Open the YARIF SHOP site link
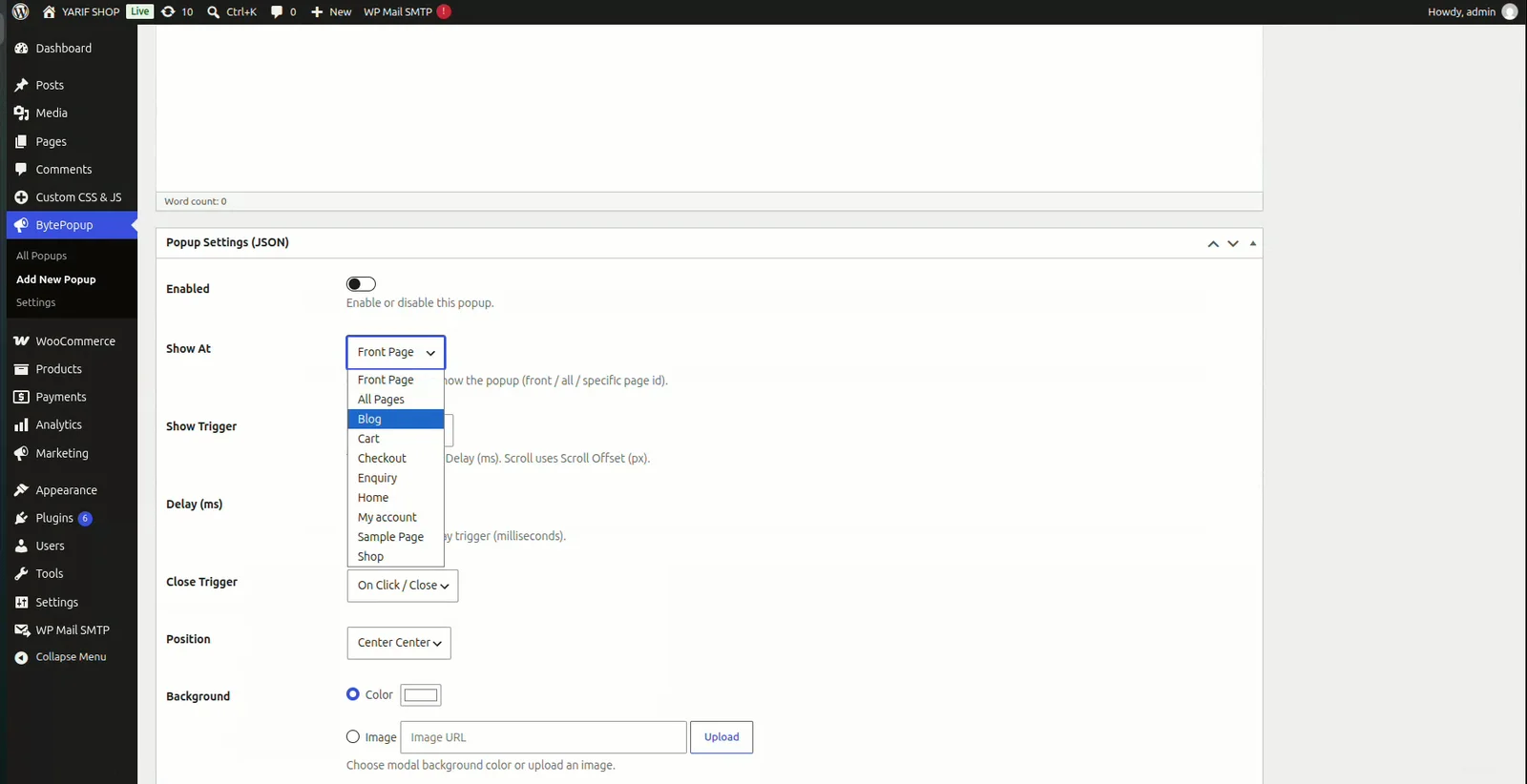The width and height of the screenshot is (1527, 784). tap(91, 11)
